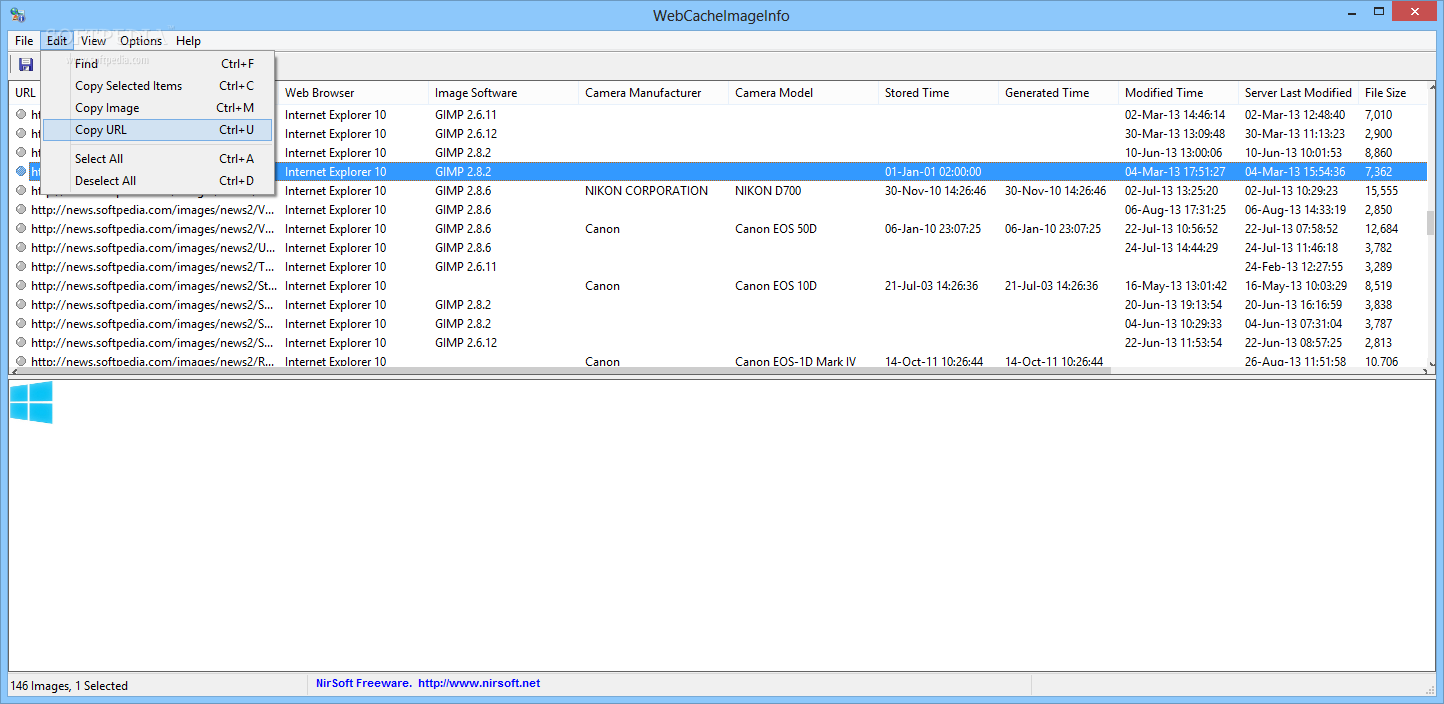The image size is (1444, 704).
Task: Click the file size cell '12,684'
Action: pos(1382,229)
